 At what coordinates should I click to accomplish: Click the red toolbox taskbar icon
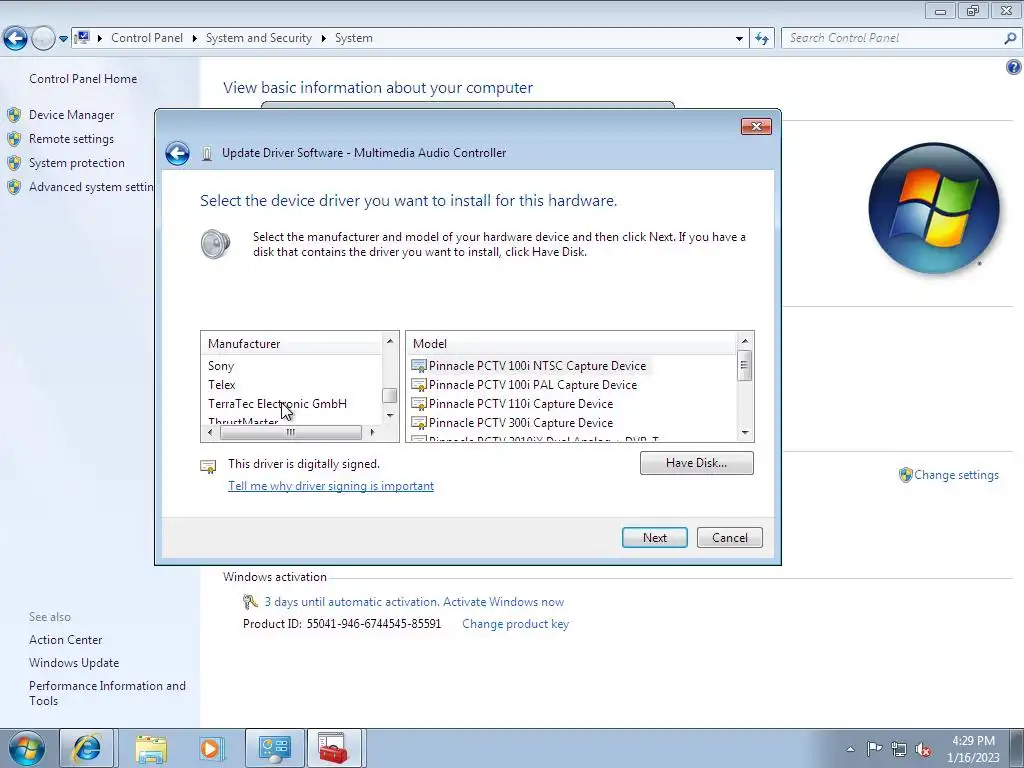[334, 748]
